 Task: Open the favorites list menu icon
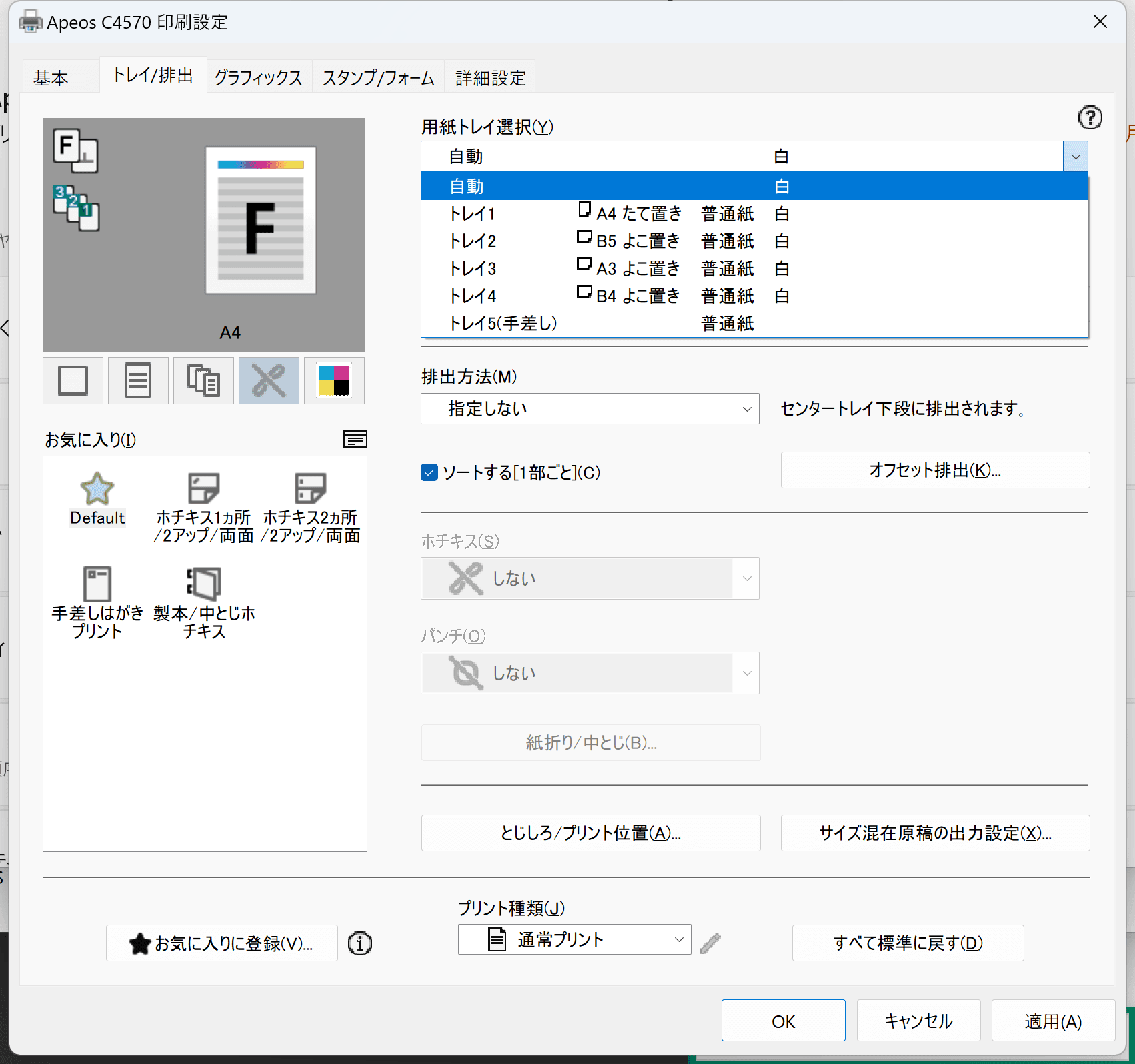[x=355, y=439]
